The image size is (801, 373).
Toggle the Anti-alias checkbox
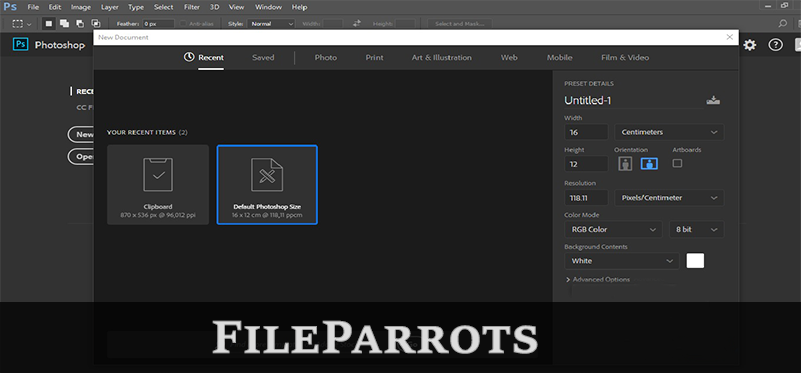(x=183, y=24)
